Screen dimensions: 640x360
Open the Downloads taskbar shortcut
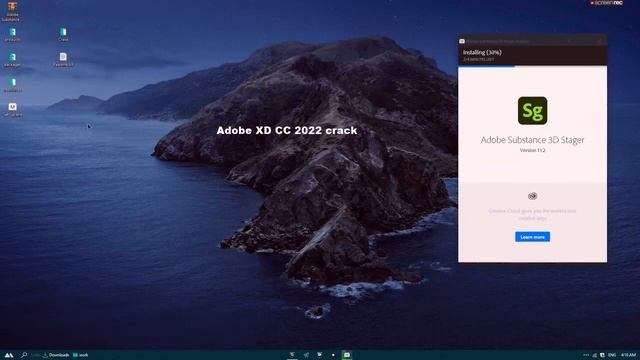pyautogui.click(x=56, y=355)
